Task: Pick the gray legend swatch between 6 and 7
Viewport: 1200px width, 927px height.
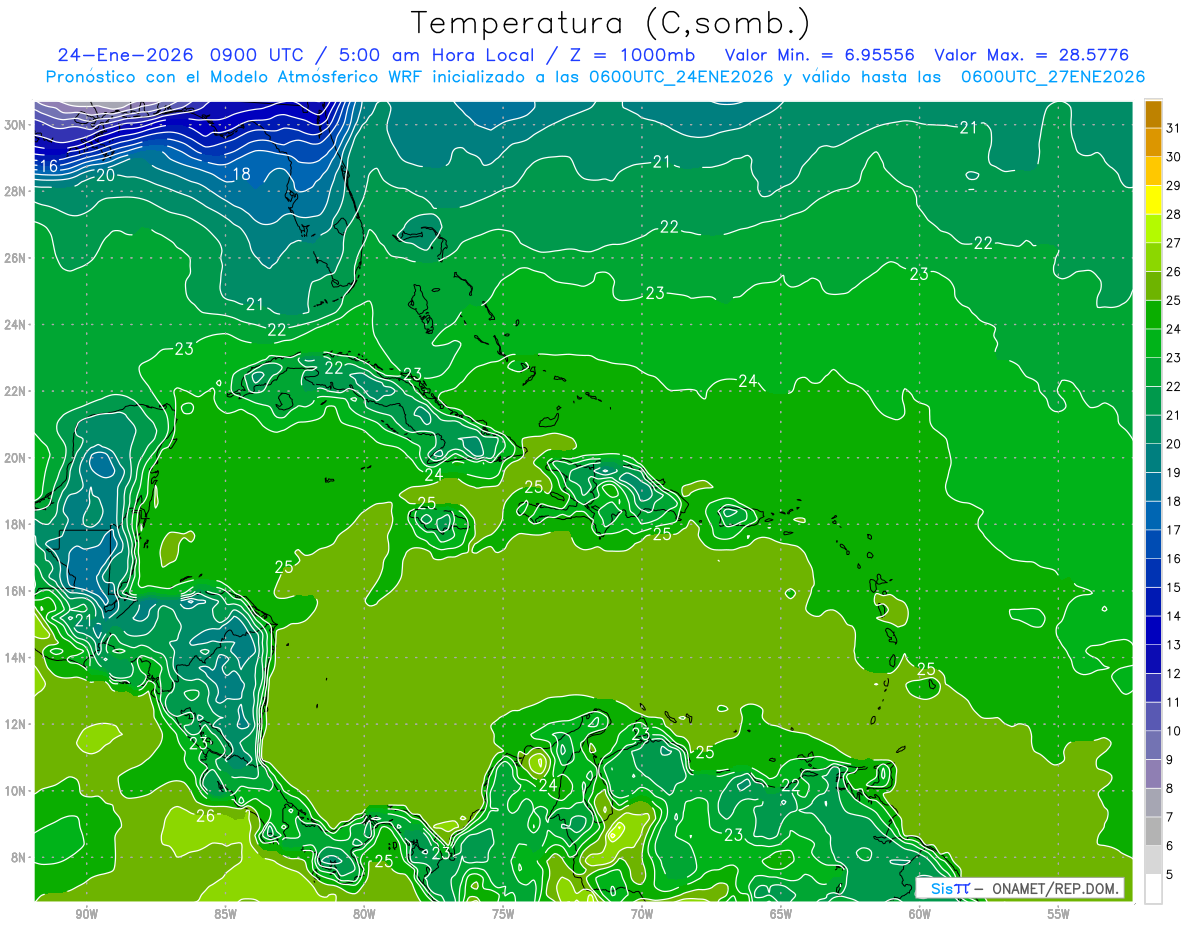Action: tap(1153, 831)
